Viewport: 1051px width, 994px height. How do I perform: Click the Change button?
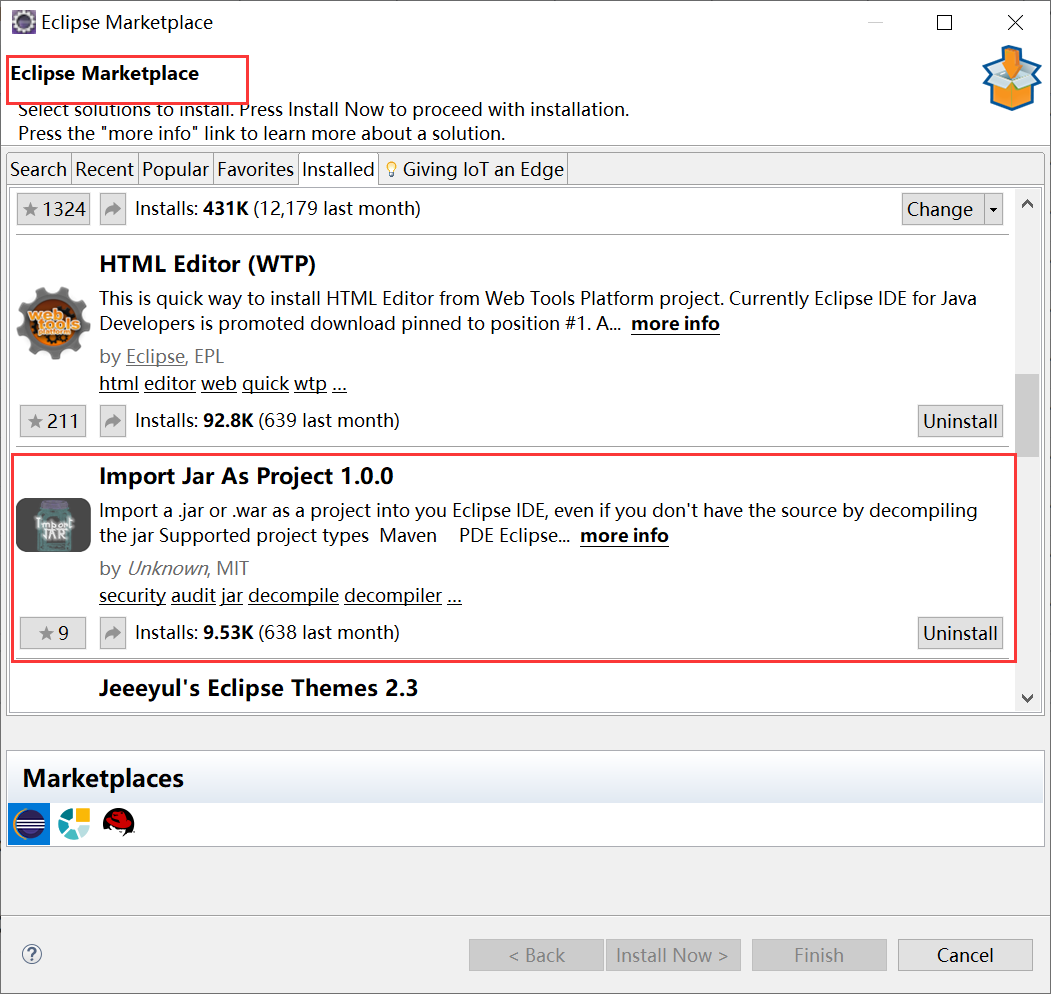pyautogui.click(x=943, y=210)
